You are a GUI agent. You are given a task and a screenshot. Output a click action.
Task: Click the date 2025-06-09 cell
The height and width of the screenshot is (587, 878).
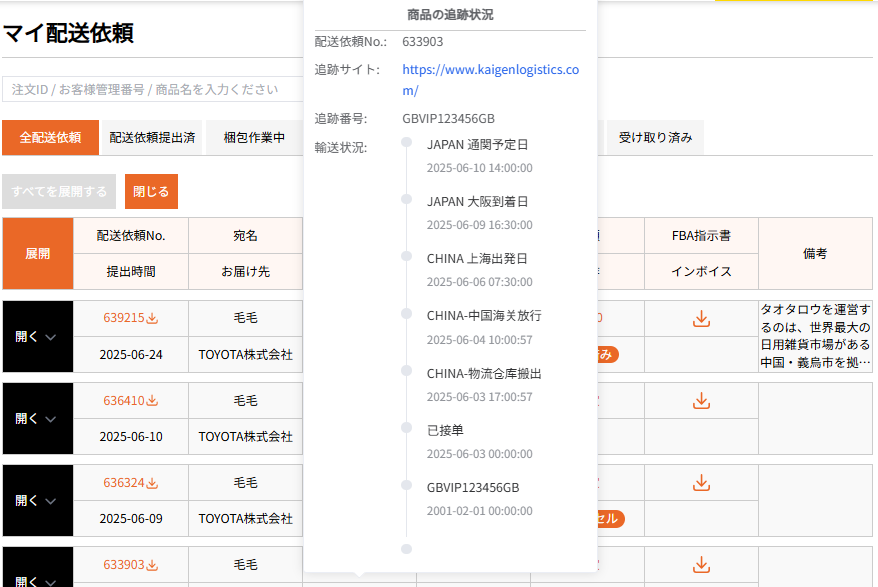131,519
